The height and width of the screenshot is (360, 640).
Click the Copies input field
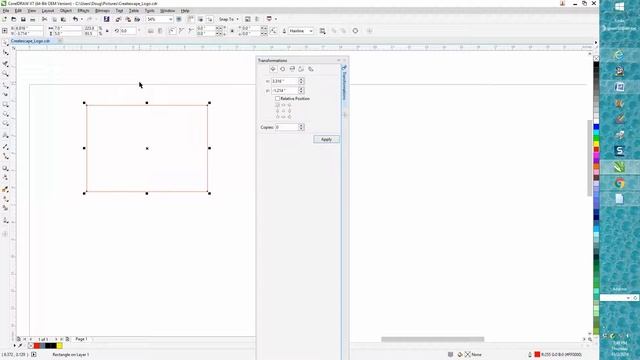(x=287, y=127)
